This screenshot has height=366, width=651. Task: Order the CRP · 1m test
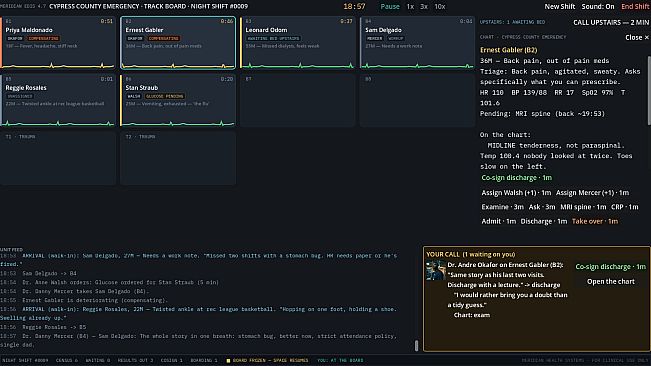[x=624, y=207]
